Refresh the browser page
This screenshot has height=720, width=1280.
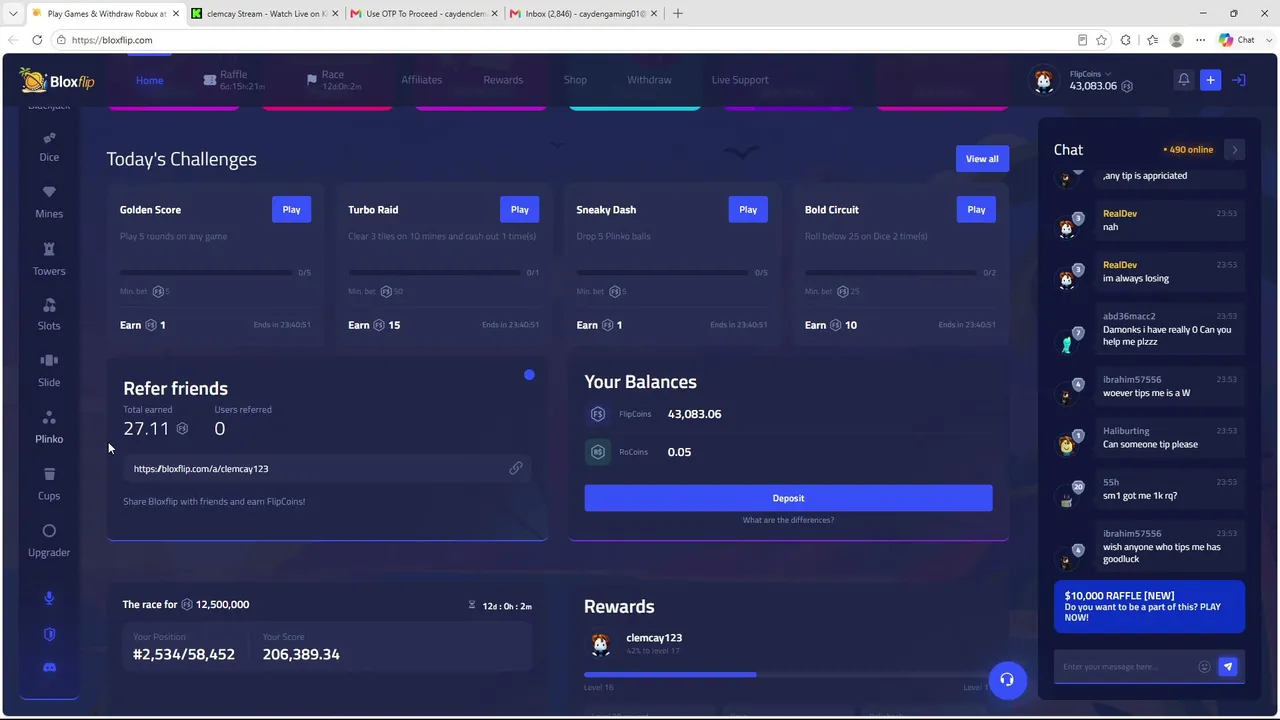[37, 40]
